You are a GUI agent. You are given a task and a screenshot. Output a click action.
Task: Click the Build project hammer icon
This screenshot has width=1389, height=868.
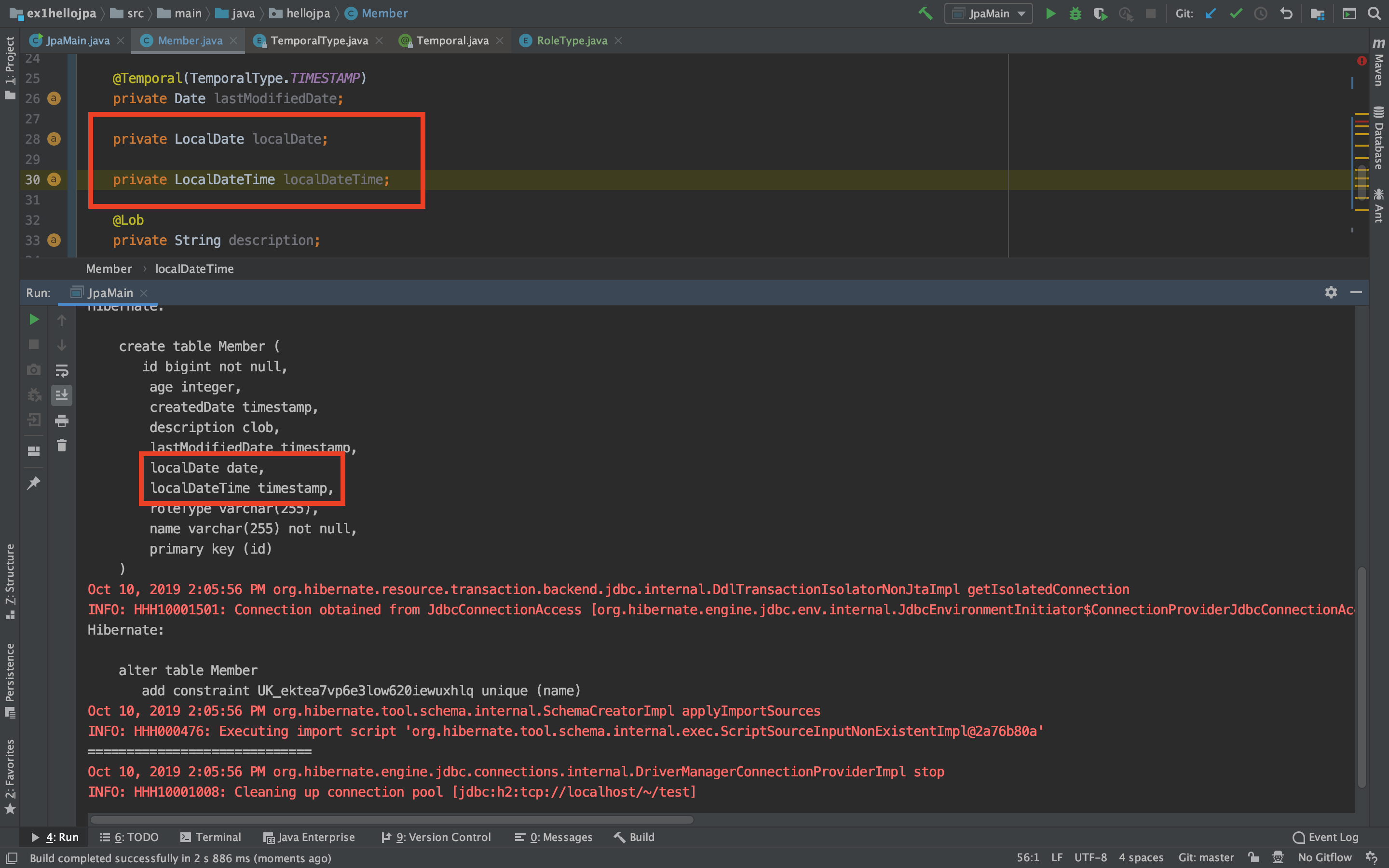tap(925, 14)
